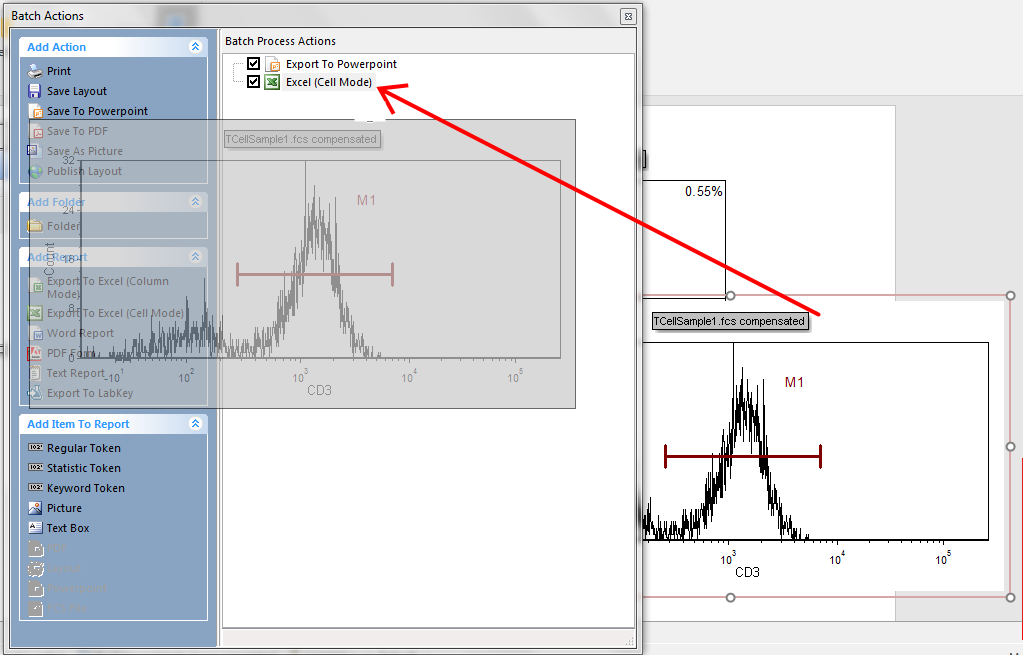Select Excel (Cell Mode) in action tree

tap(329, 82)
